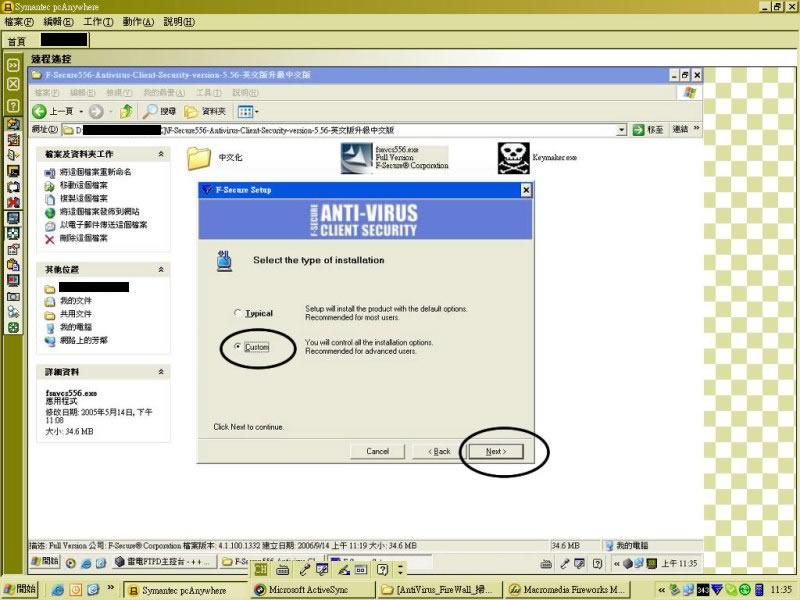
Task: Click 雷電FTPD主控台 on remote taskbar
Action: click(163, 562)
